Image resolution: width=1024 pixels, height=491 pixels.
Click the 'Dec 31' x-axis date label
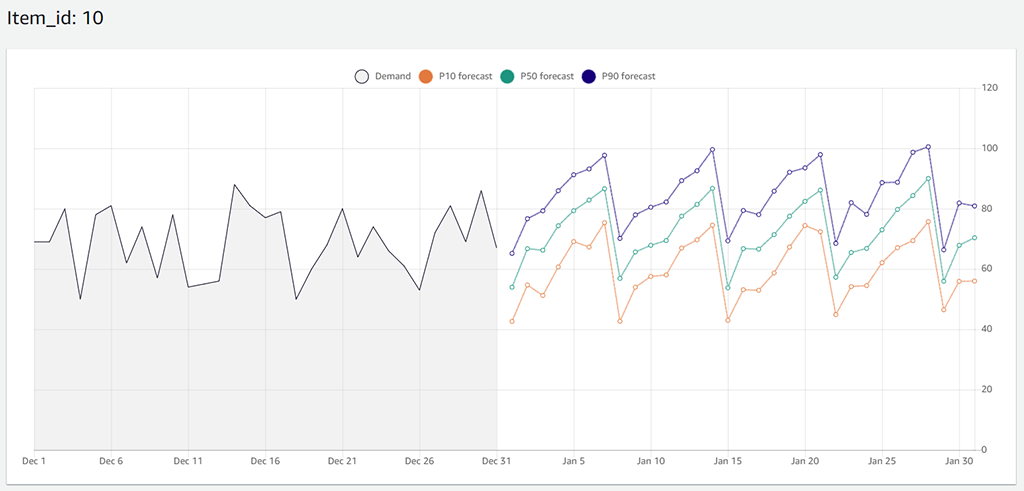click(x=497, y=462)
